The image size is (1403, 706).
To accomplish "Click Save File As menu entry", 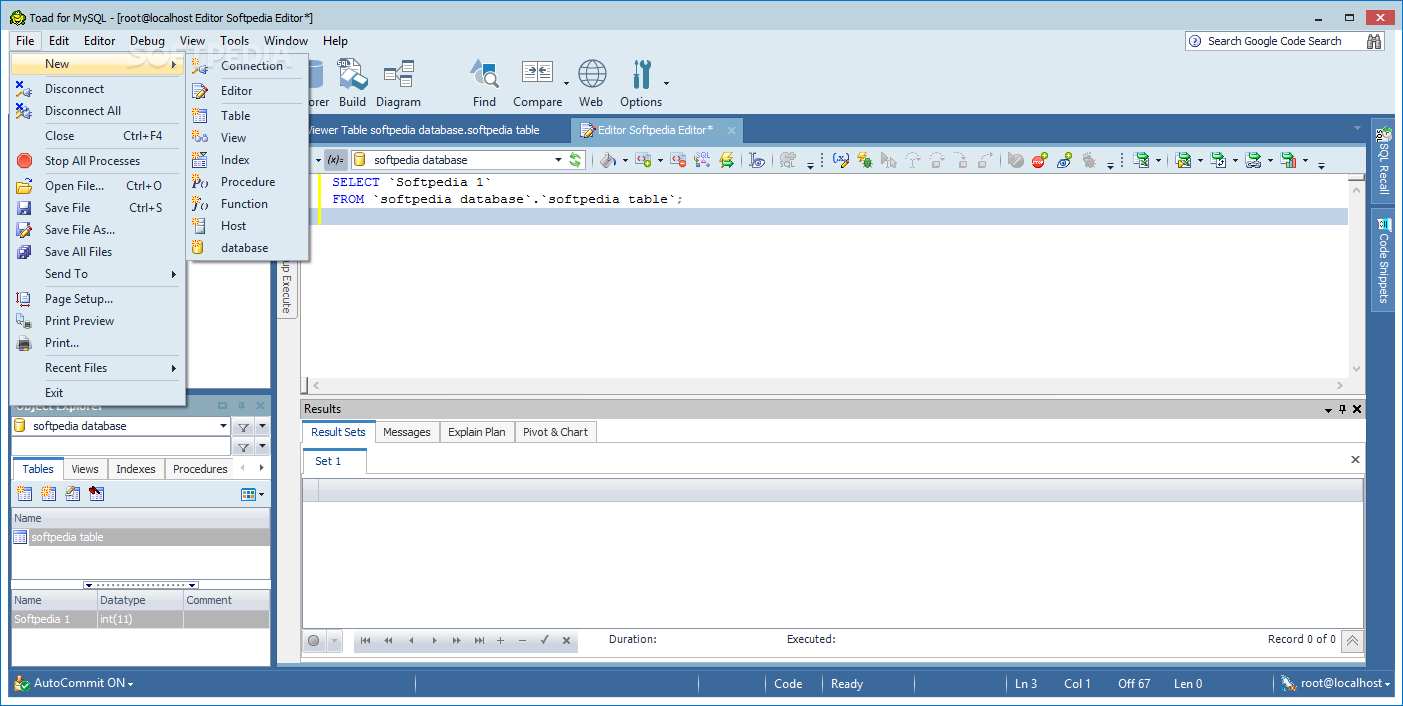I will pos(97,230).
